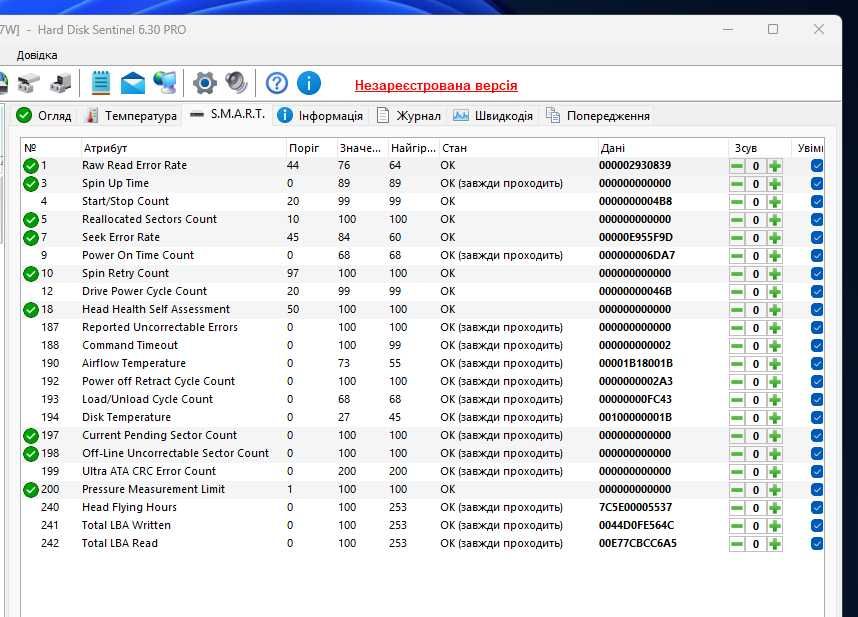The height and width of the screenshot is (617, 858).
Task: Decrease offset for Head Flying Hours
Action: 737,508
